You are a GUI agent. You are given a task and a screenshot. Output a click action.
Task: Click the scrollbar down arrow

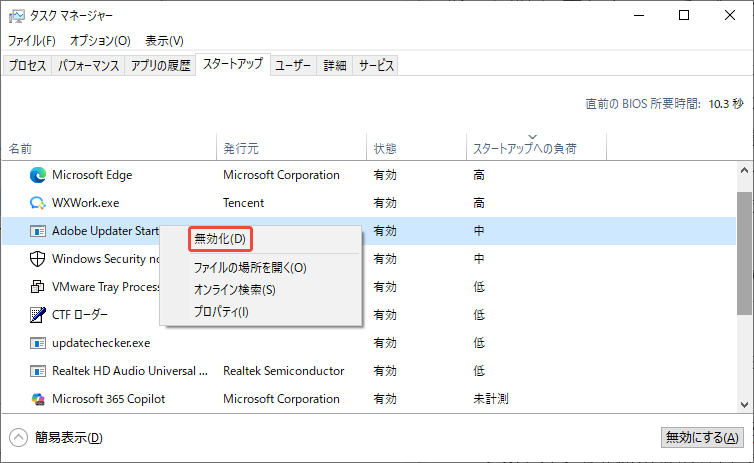[x=744, y=405]
